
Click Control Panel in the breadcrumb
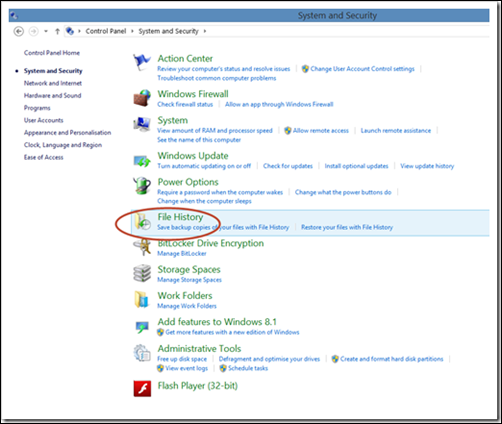[x=106, y=31]
